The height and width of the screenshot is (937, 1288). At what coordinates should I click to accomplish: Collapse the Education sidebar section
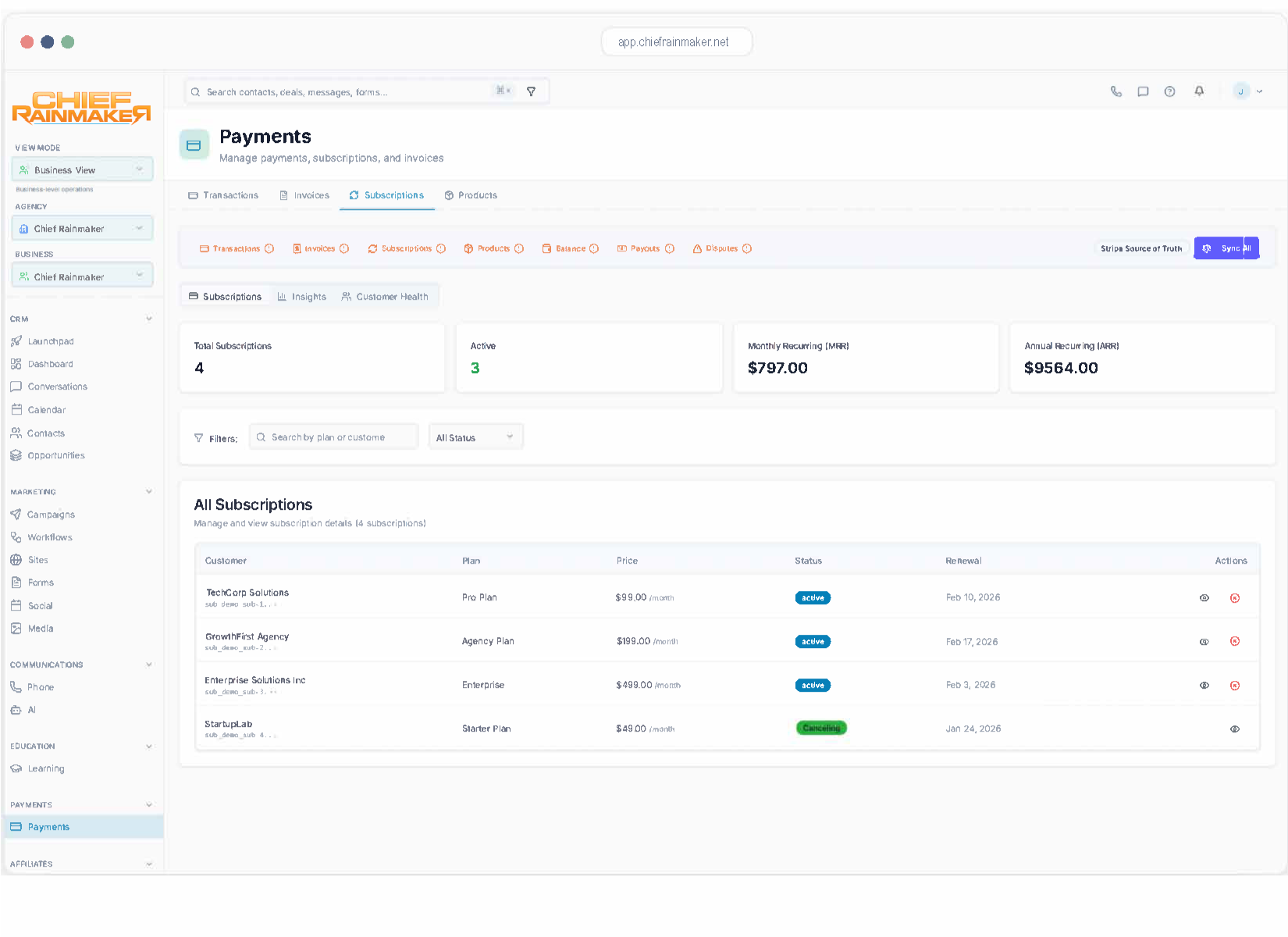tap(149, 746)
